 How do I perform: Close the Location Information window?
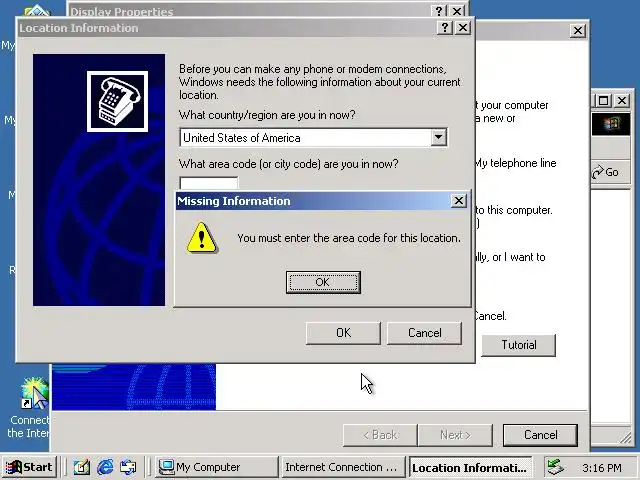(462, 28)
